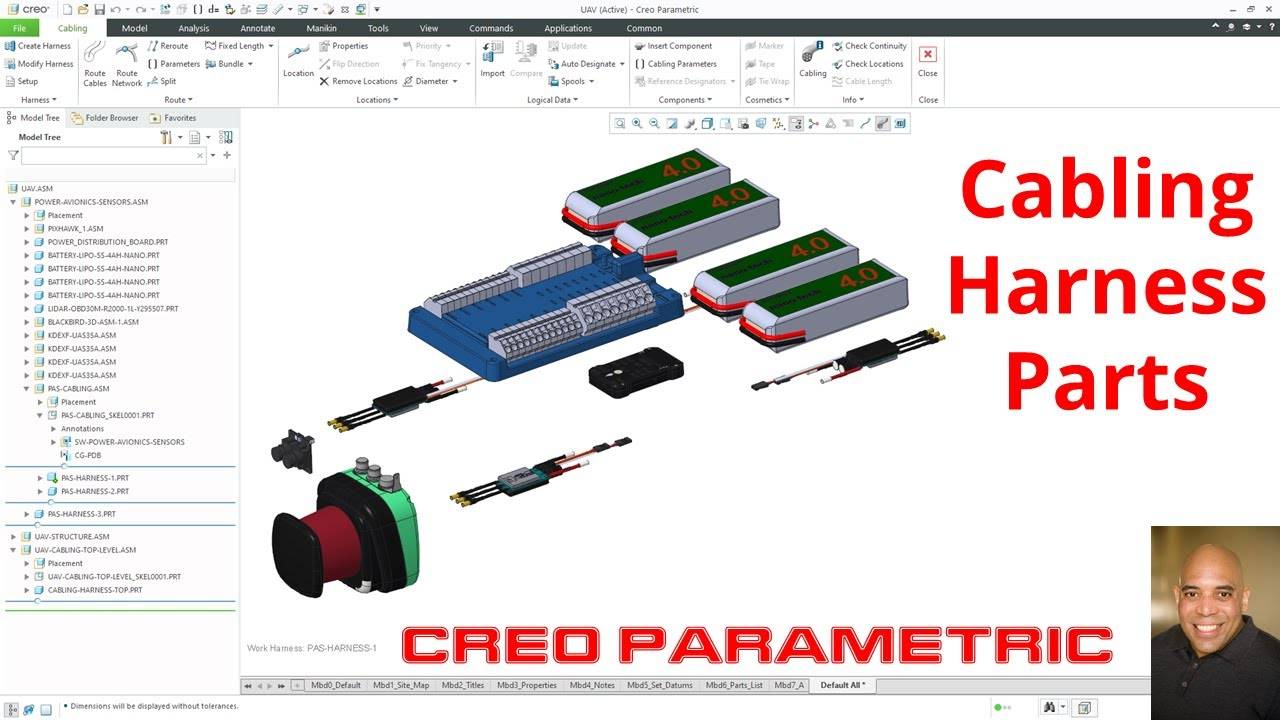1280x720 pixels.
Task: Click Undo in quick access toolbar
Action: pos(116,9)
